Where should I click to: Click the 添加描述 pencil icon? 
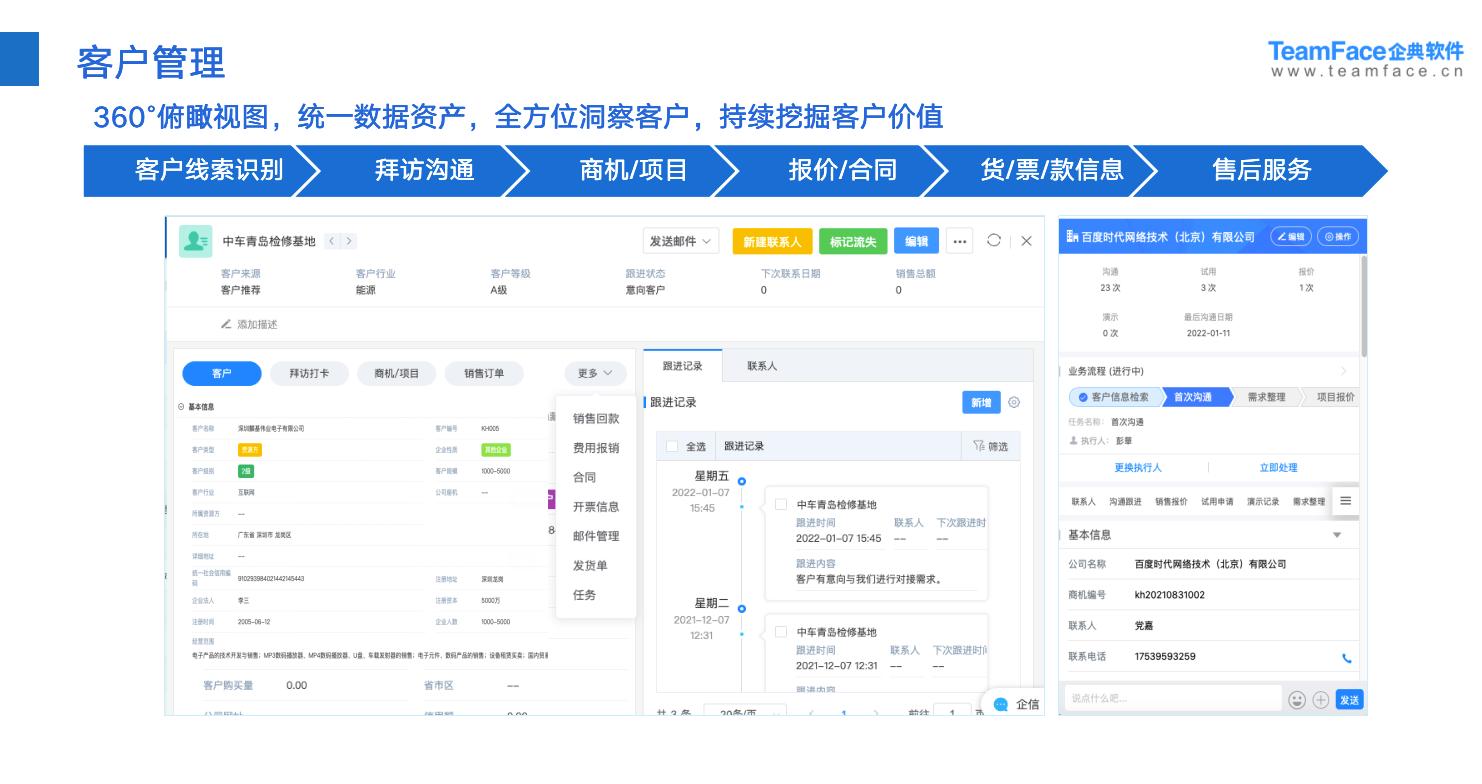[x=227, y=324]
